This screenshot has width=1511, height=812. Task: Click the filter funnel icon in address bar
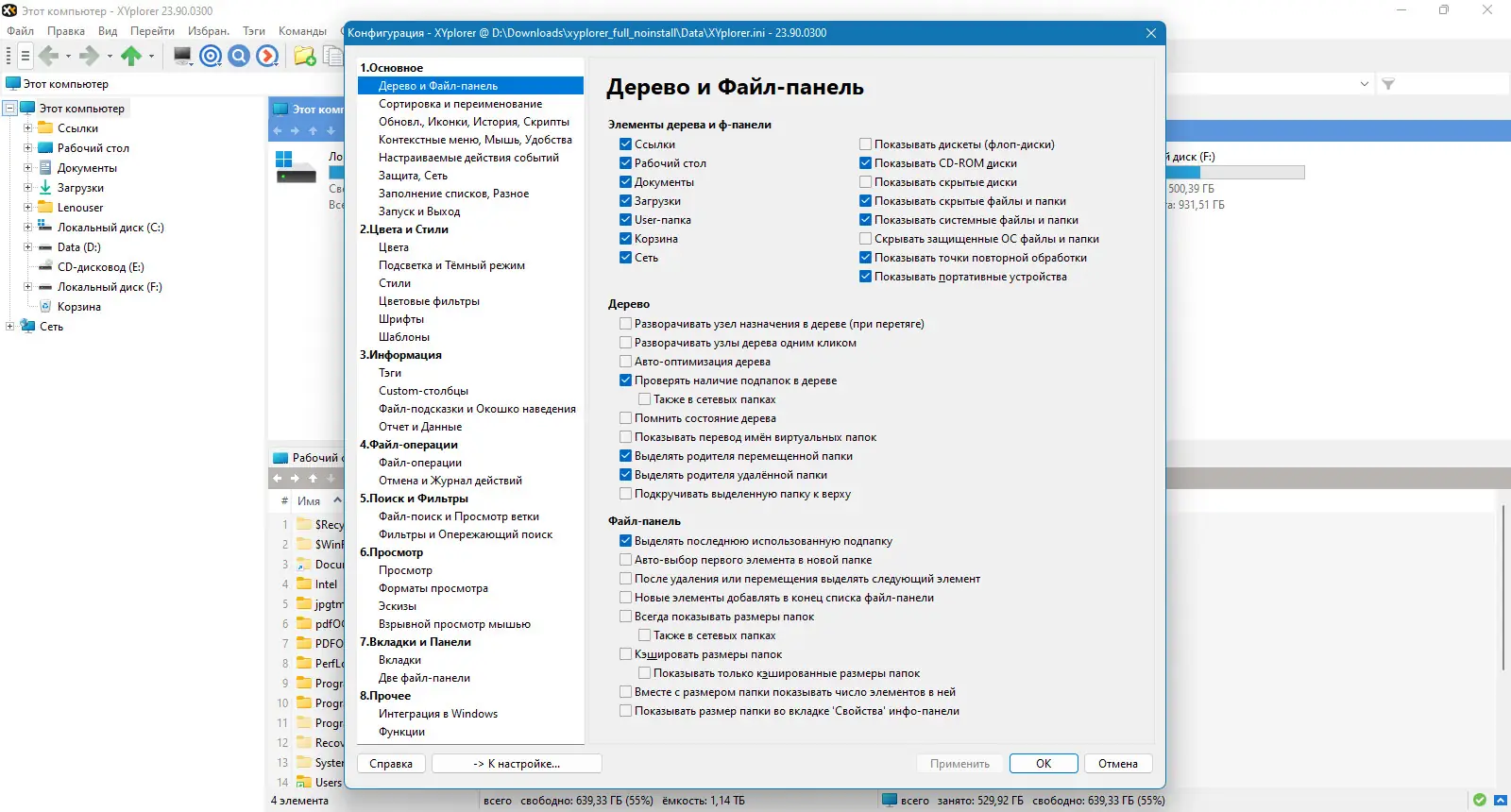click(x=1388, y=84)
